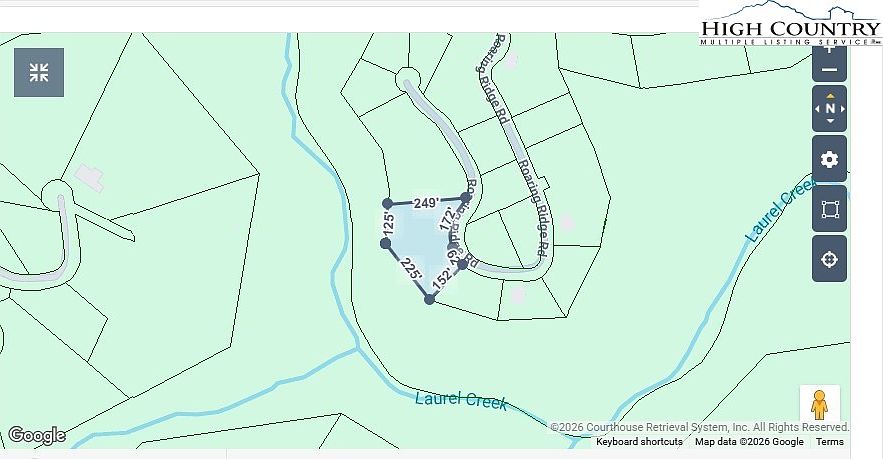Click the 172' boundary measurement label

tap(448, 220)
